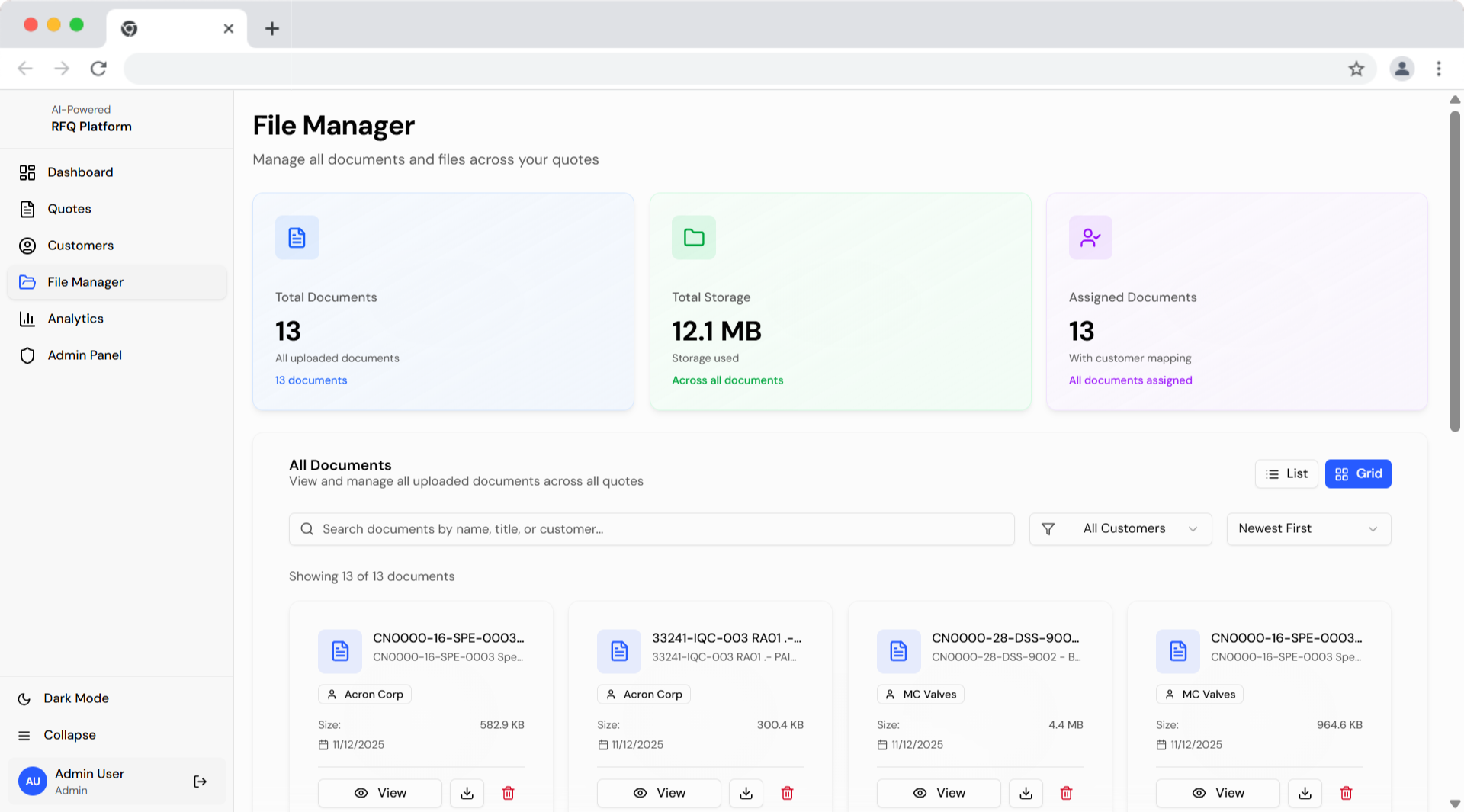Close the current browser tab
This screenshot has height=812, width=1464.
point(228,28)
